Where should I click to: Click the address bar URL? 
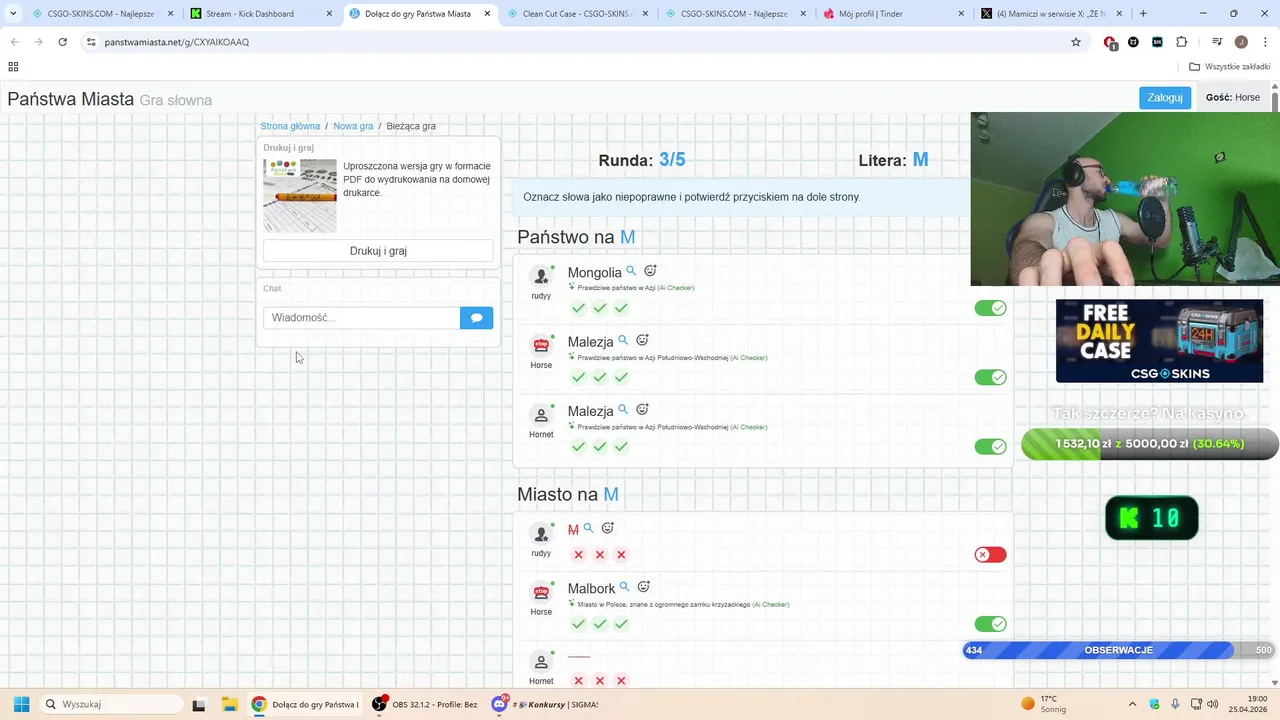pyautogui.click(x=177, y=42)
